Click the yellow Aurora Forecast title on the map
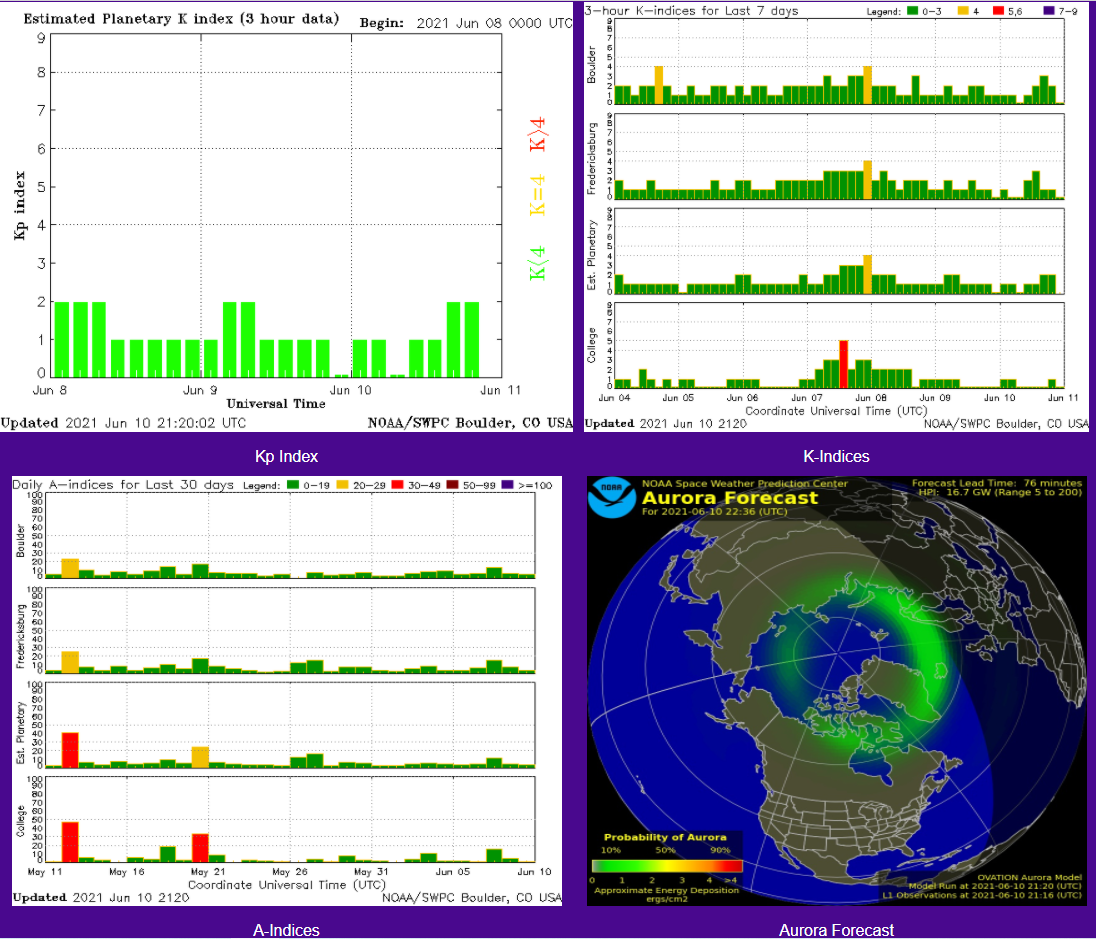Viewport: 1096px width, 939px height. pos(729,498)
